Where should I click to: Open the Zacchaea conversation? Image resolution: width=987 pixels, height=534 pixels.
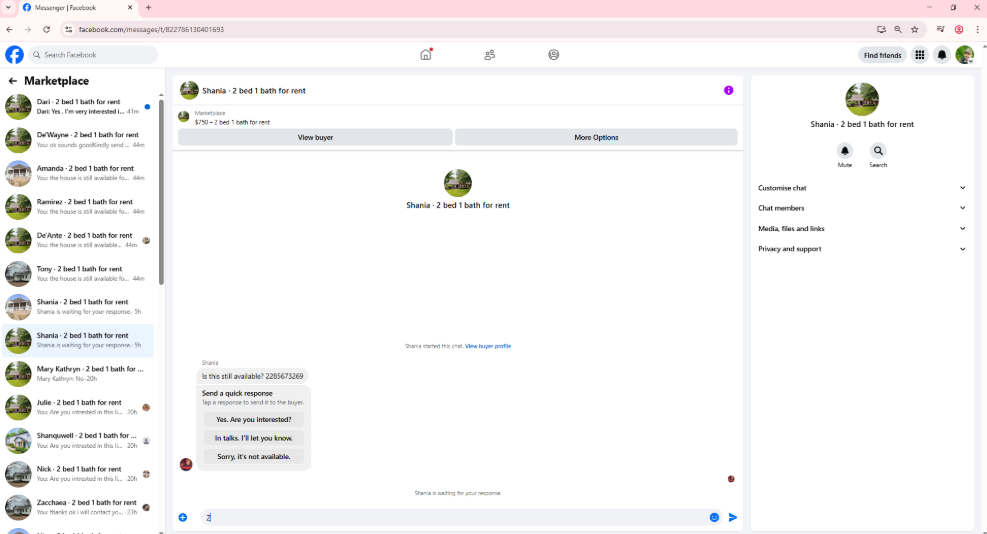(78, 508)
